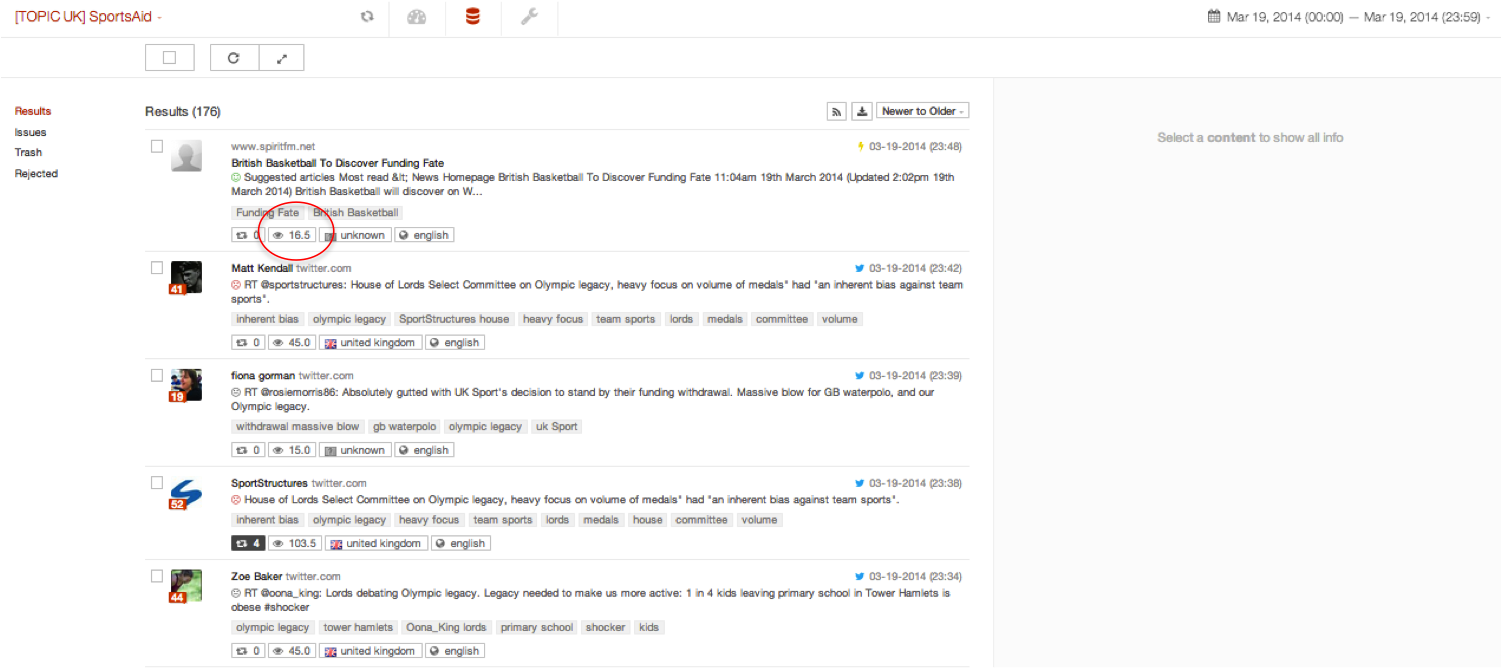This screenshot has height=669, width=1502.
Task: Click the sync arrows icon in top bar
Action: [x=367, y=17]
